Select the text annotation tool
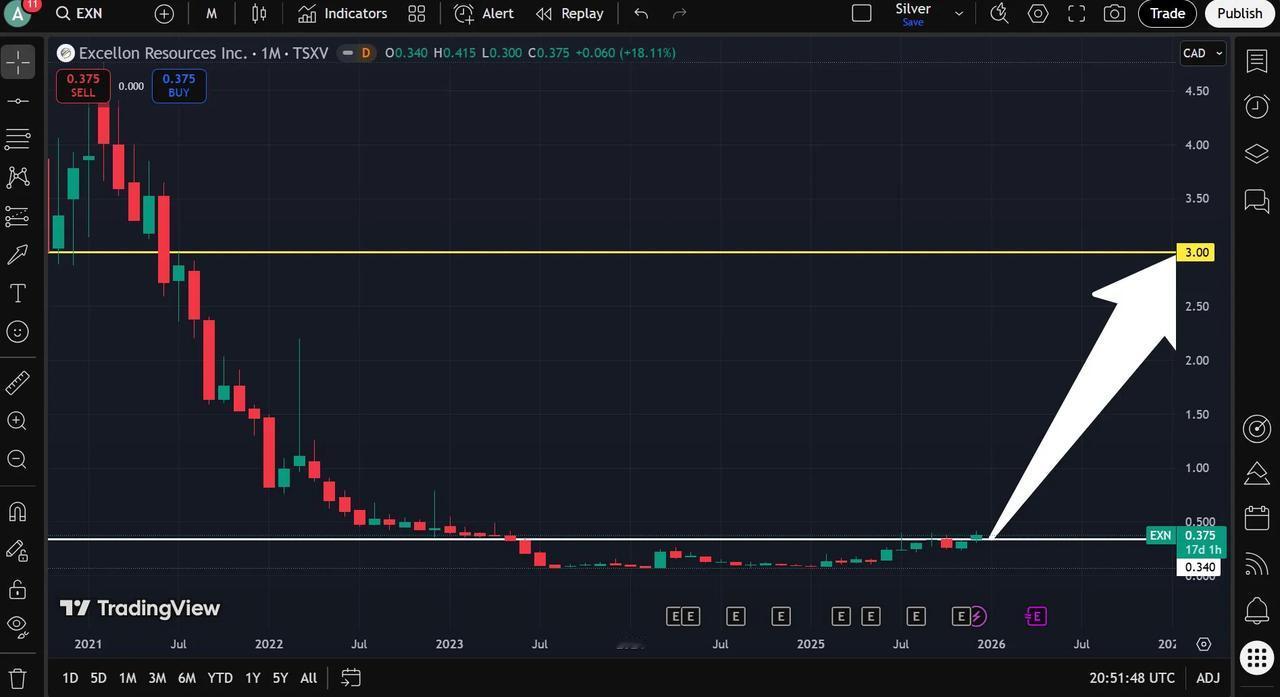The width and height of the screenshot is (1280, 697). point(18,293)
